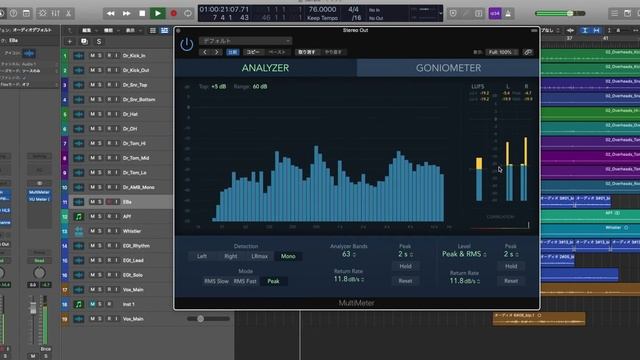Viewport: 640px width, 360px height.
Task: Select LRmax detection mode
Action: pyautogui.click(x=260, y=256)
